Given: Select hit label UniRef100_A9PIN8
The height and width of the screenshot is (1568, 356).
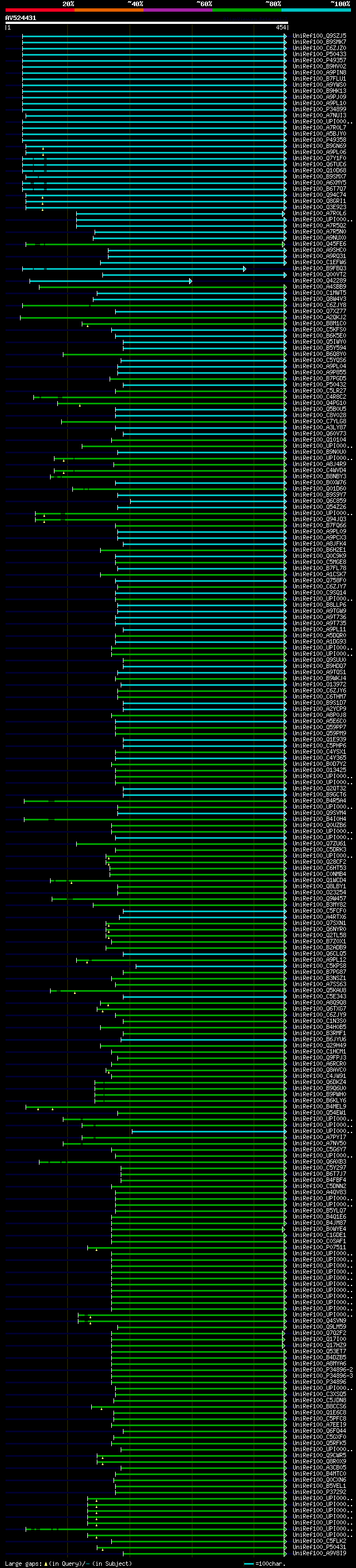Looking at the screenshot, I should click(x=319, y=72).
